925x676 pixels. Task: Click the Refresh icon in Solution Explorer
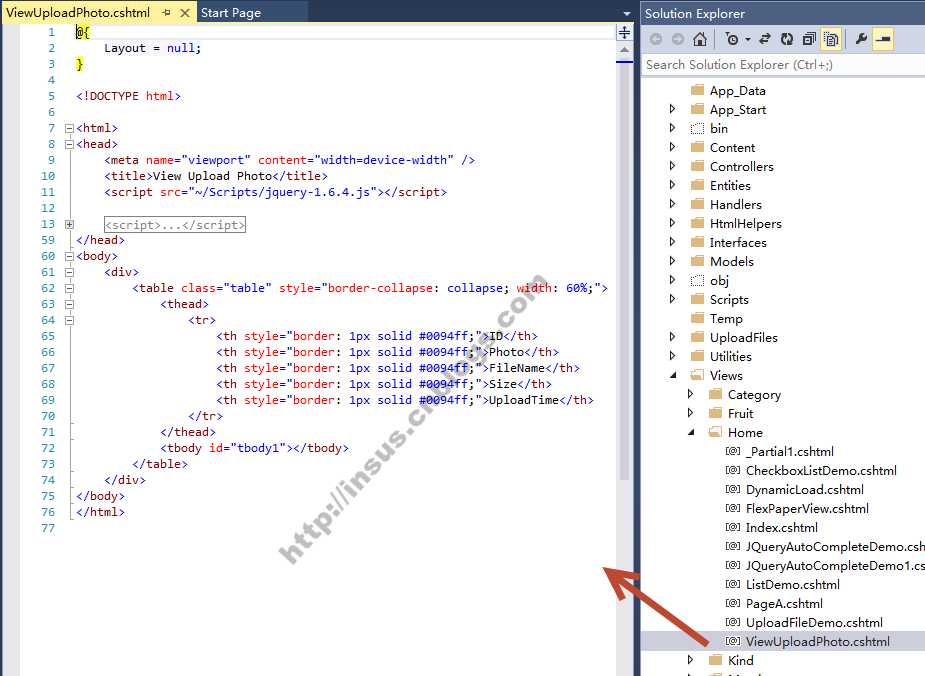(786, 40)
